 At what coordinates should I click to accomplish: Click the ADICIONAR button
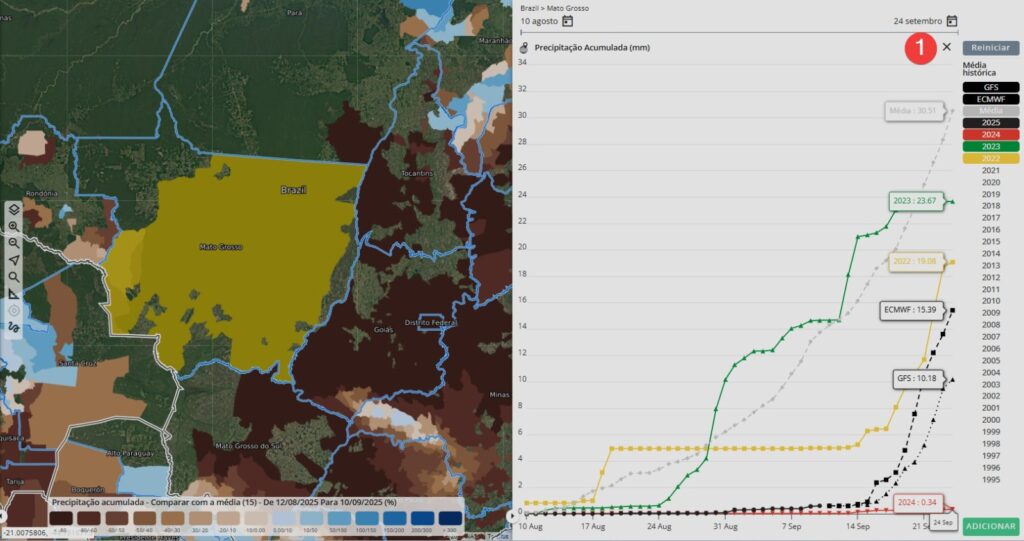pos(990,526)
